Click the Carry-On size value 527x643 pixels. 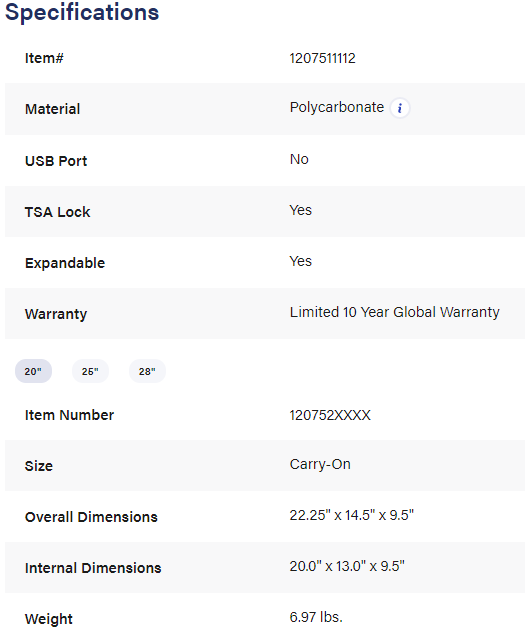tap(320, 465)
